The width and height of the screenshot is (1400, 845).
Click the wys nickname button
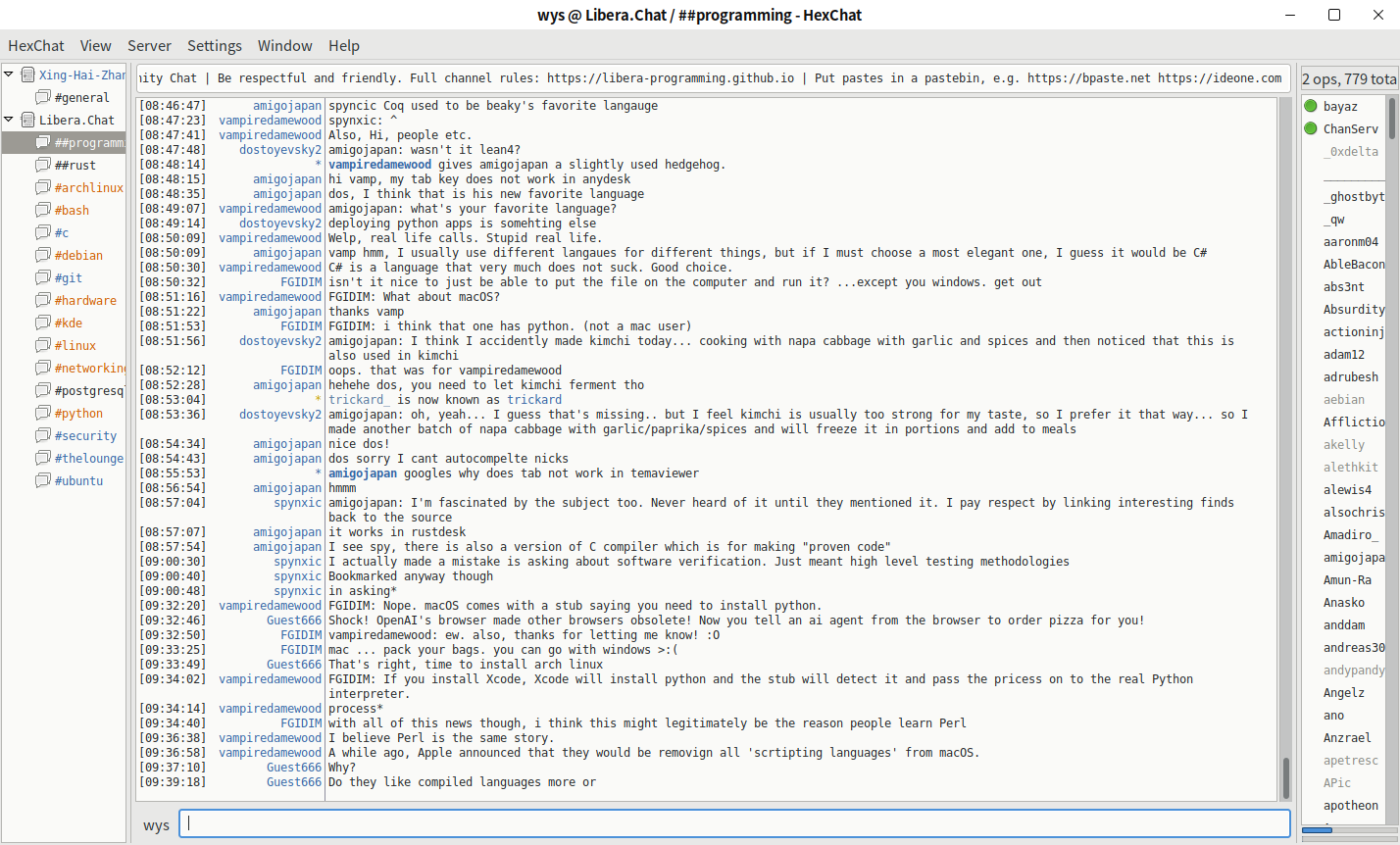coord(156,825)
